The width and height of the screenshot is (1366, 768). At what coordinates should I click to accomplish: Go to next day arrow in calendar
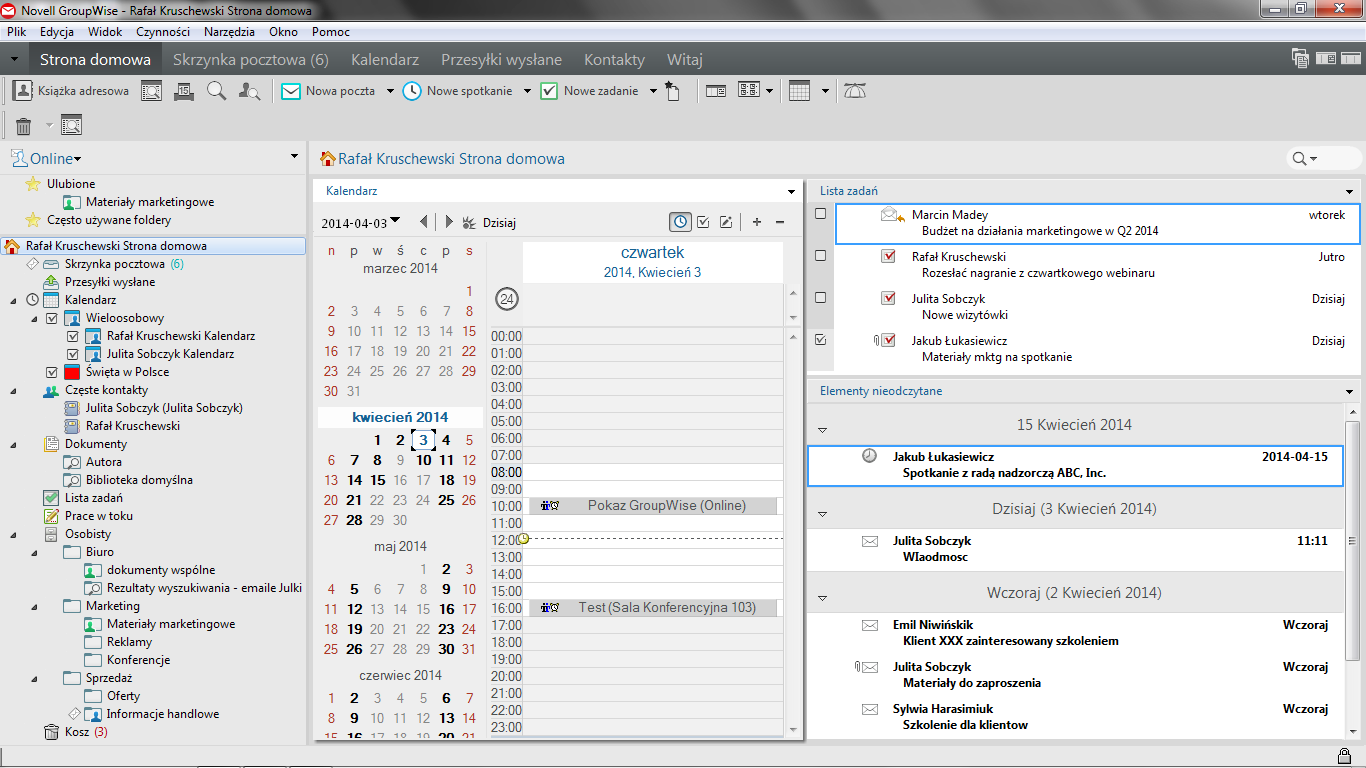[449, 222]
